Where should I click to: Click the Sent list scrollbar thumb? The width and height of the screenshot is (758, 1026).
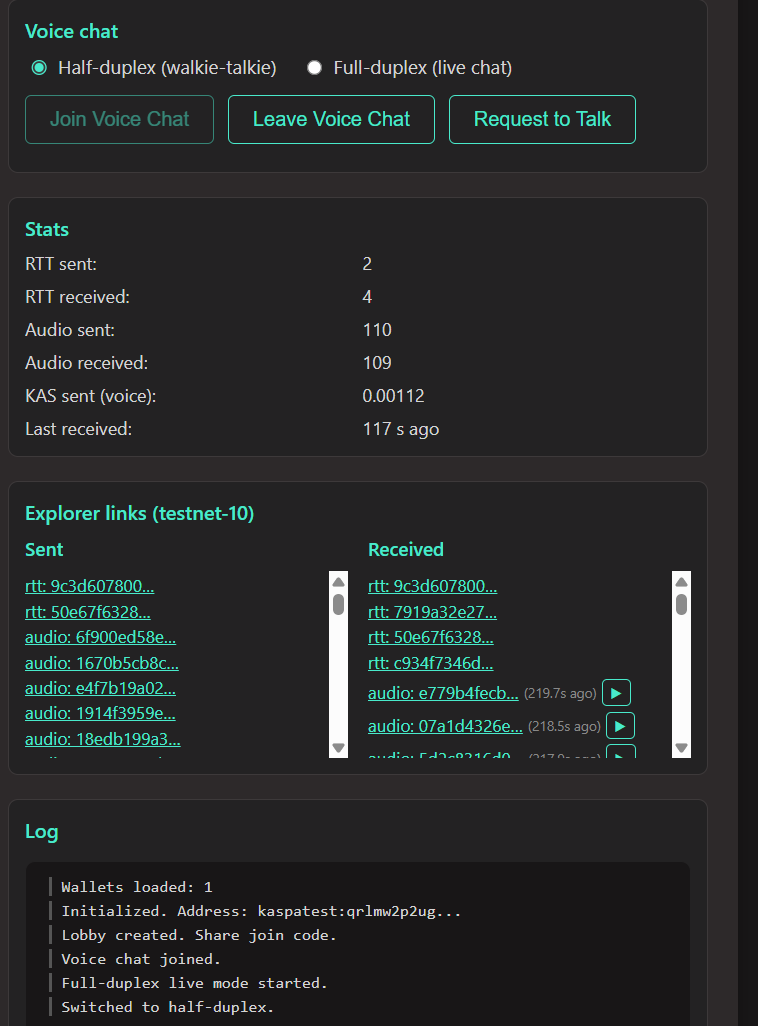pyautogui.click(x=338, y=605)
